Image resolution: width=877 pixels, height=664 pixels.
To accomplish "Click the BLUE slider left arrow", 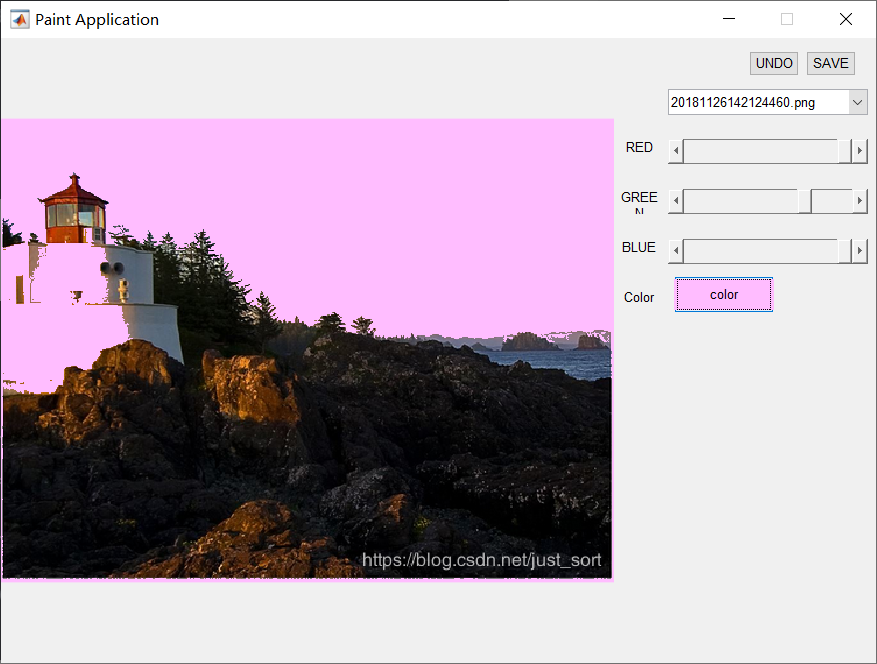I will [675, 251].
